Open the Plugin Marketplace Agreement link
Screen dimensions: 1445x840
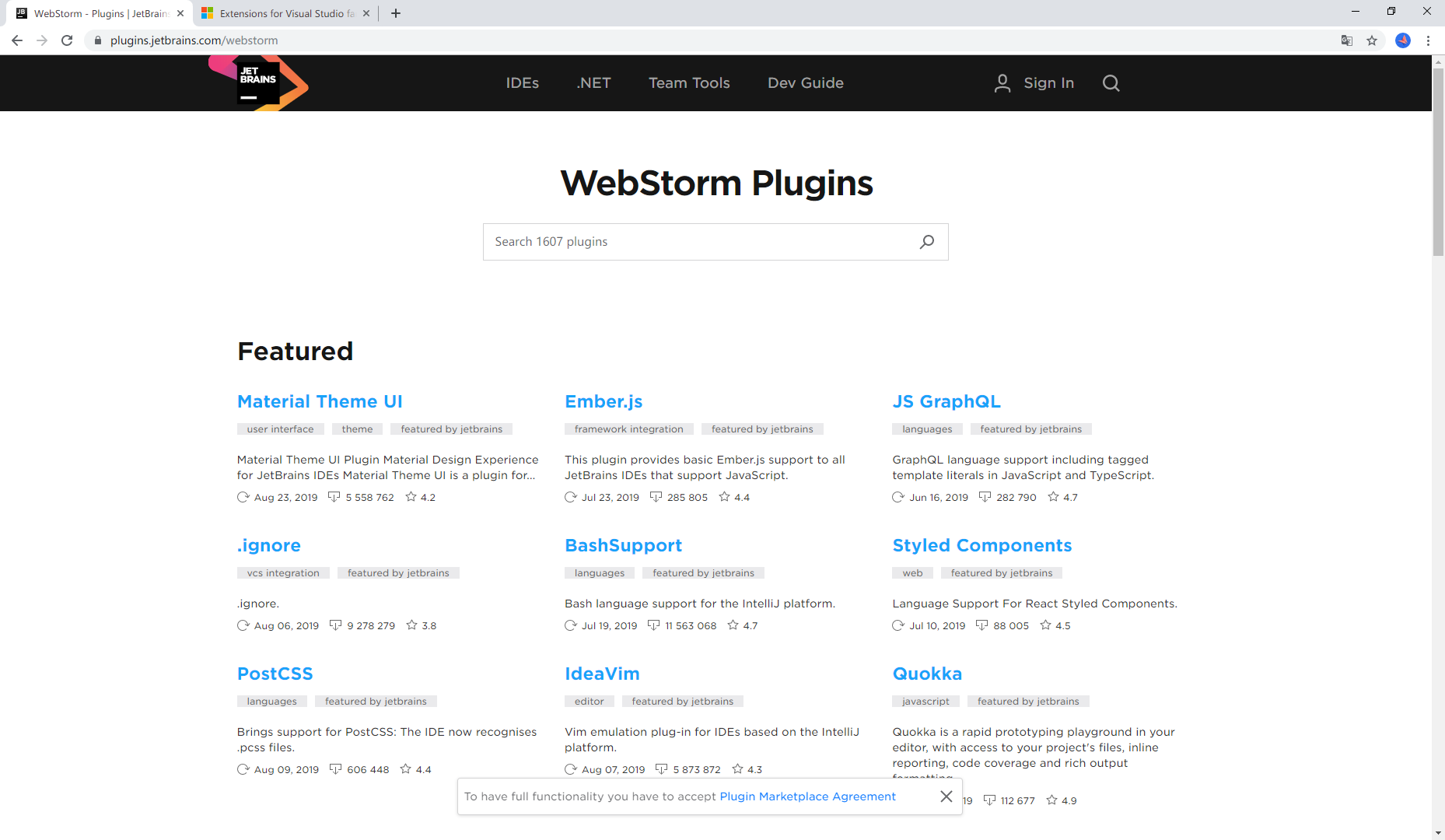coord(807,796)
